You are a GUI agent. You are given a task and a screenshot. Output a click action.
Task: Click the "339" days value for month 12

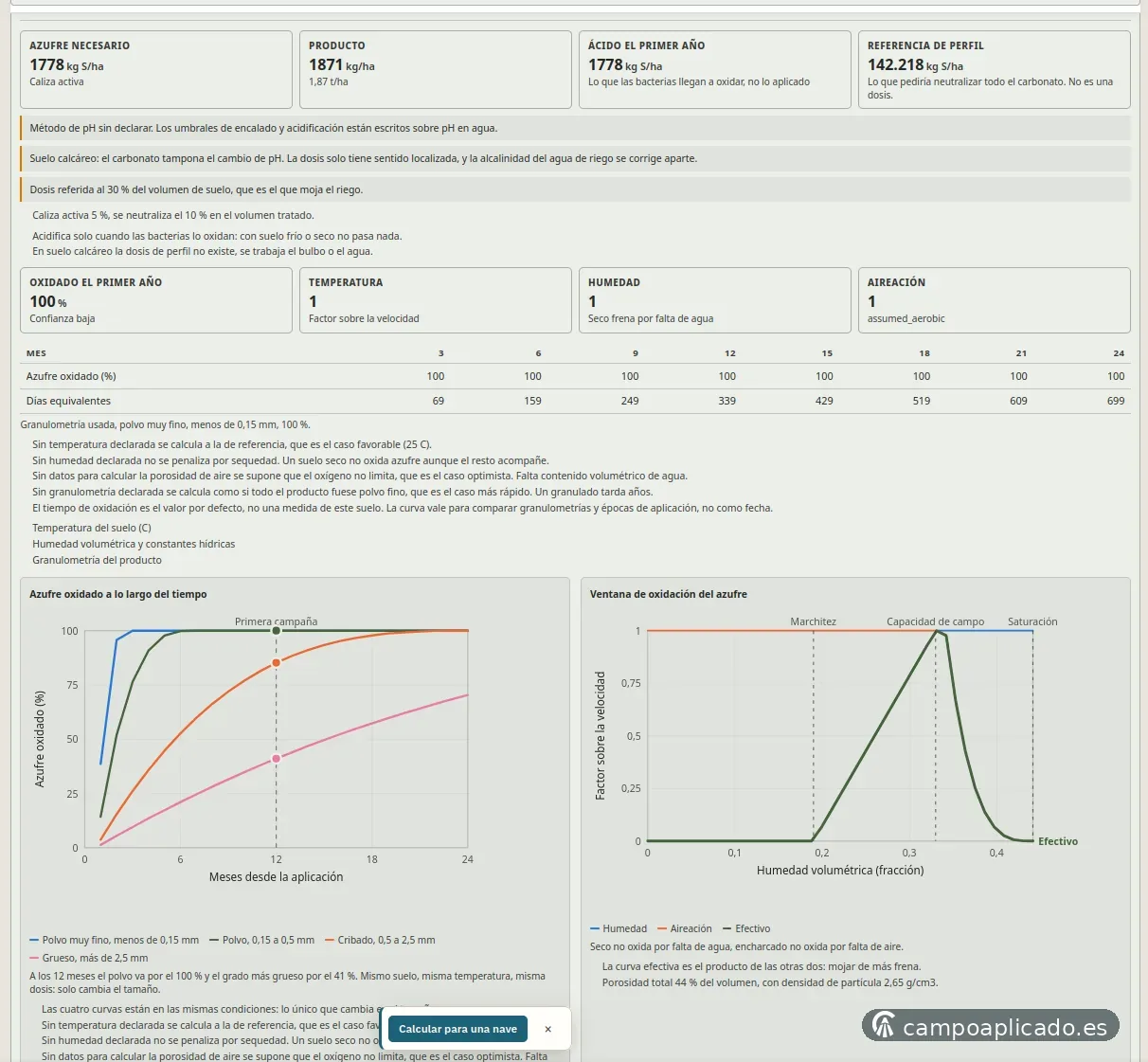point(727,401)
